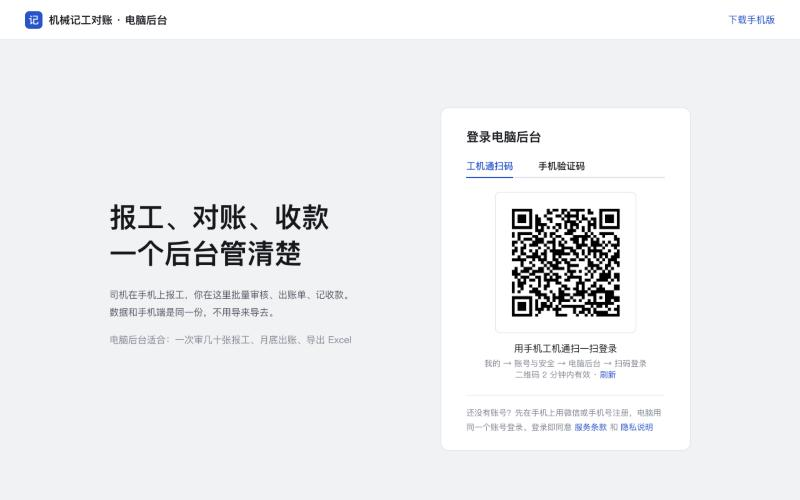
Task: Click the text 数据和手机端是同一份
Action: pos(156,312)
